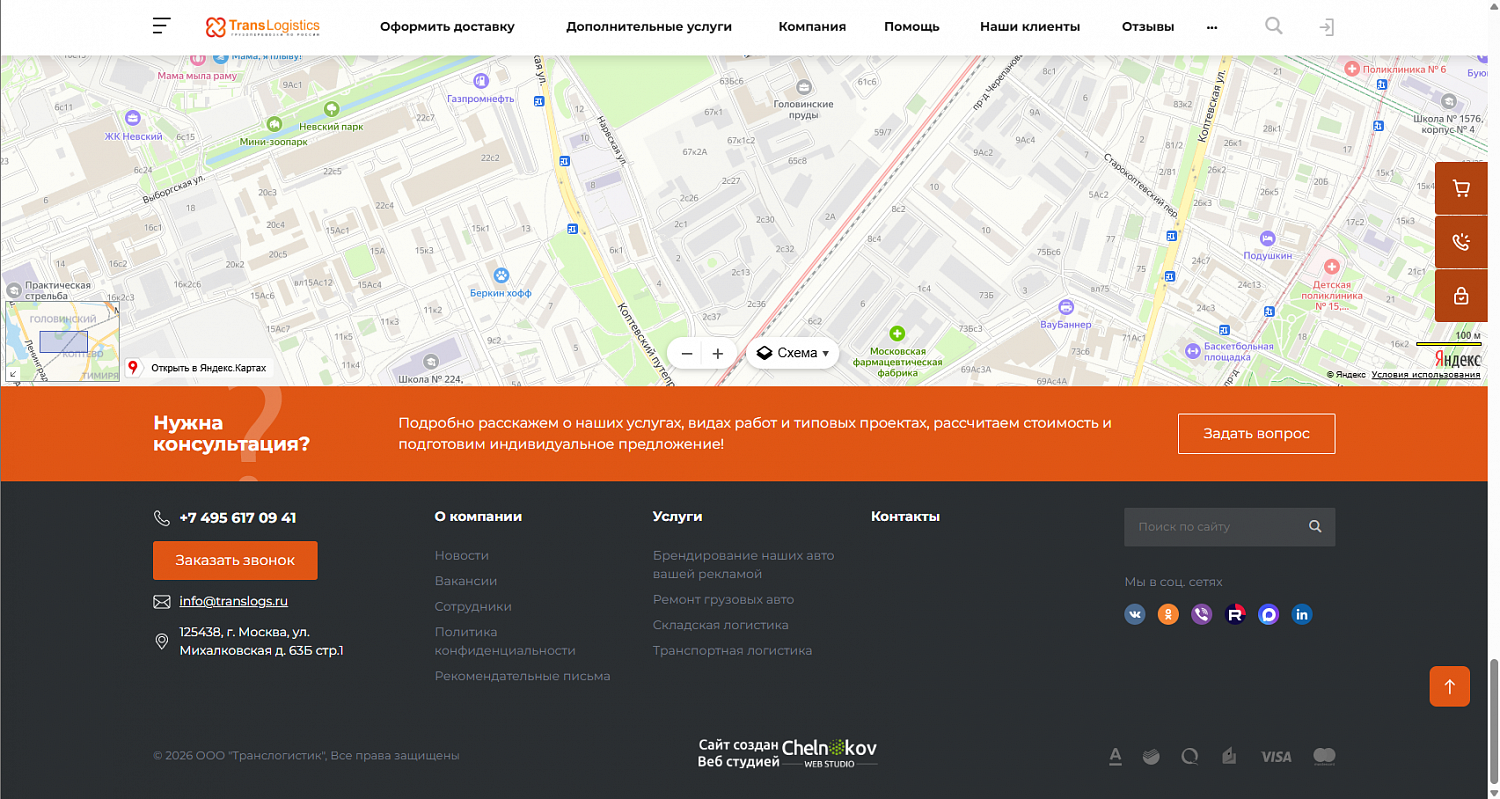This screenshot has width=1500, height=799.
Task: Open the blue-purple chat bubble social icon
Action: point(1269,614)
